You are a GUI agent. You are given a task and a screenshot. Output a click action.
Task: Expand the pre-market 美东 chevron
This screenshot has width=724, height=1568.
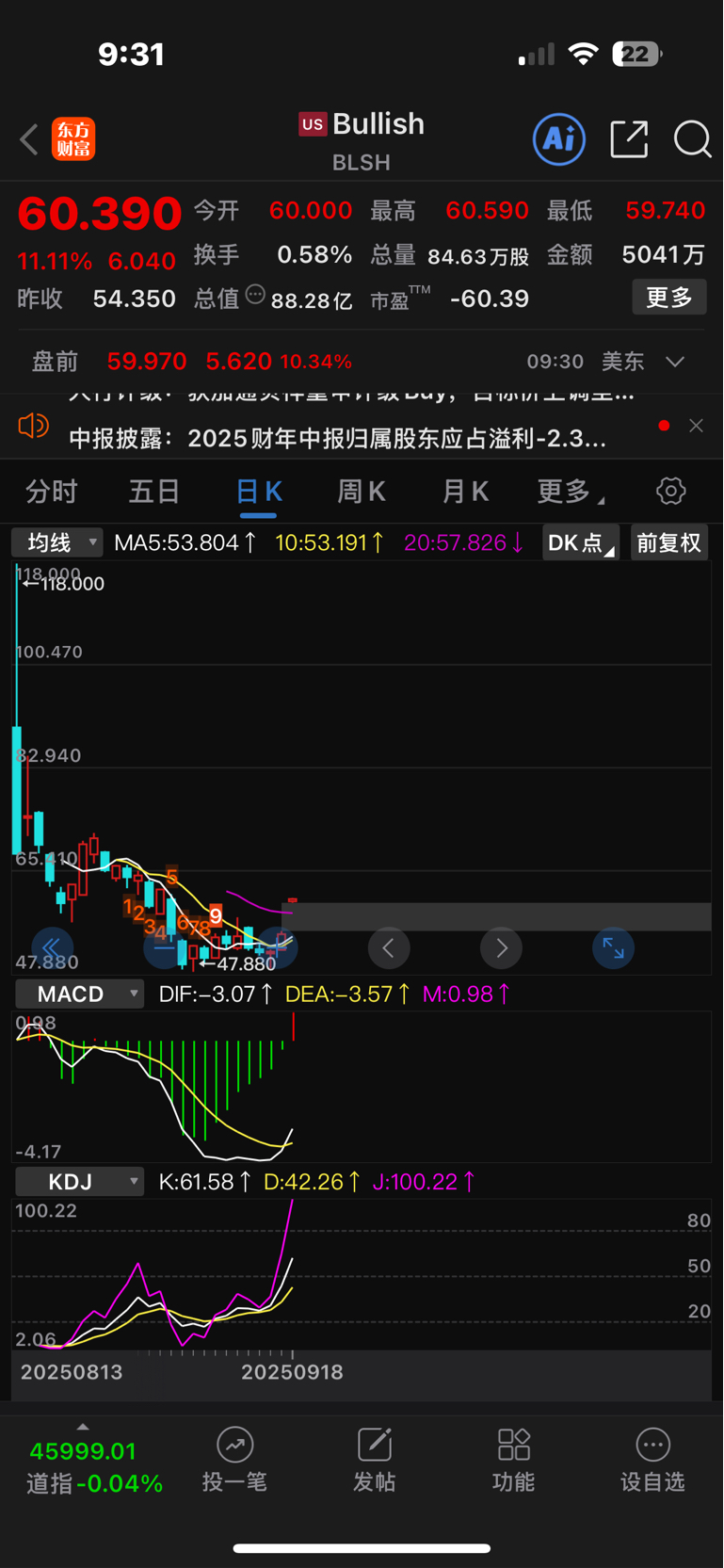pyautogui.click(x=675, y=362)
